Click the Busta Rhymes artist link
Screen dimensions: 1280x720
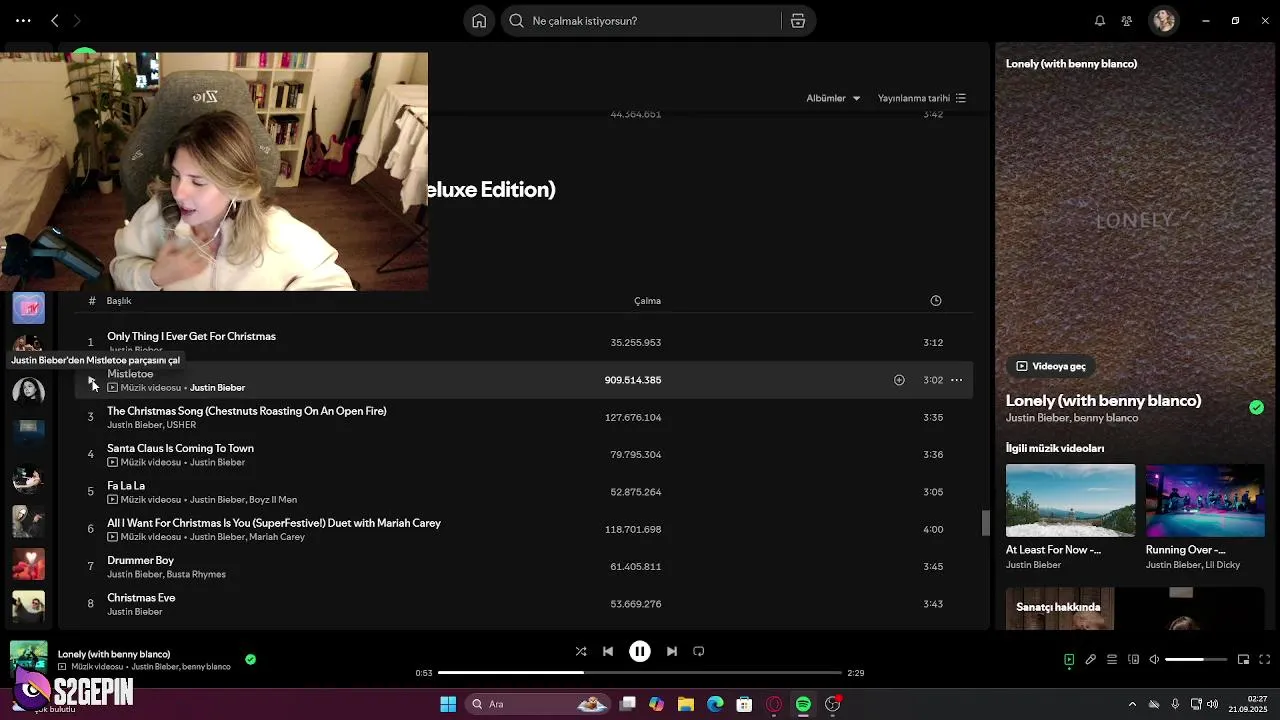196,575
